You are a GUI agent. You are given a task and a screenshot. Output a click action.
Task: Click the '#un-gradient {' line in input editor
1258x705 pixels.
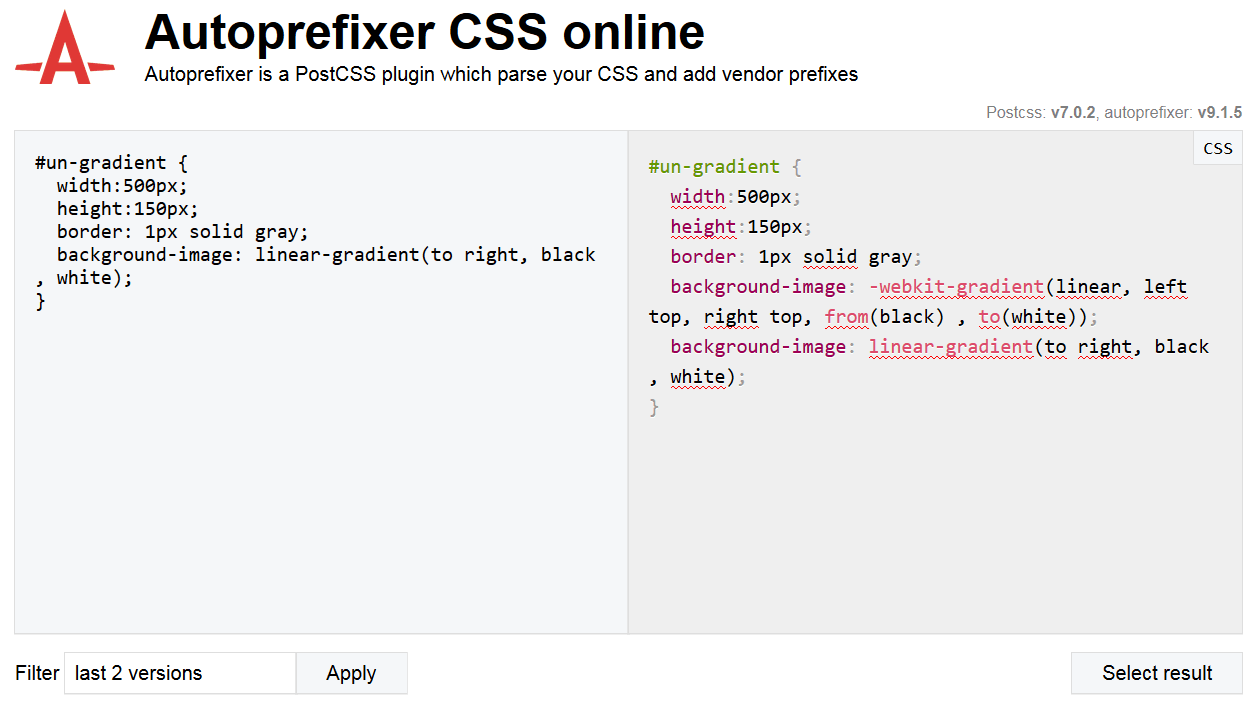pyautogui.click(x=111, y=162)
